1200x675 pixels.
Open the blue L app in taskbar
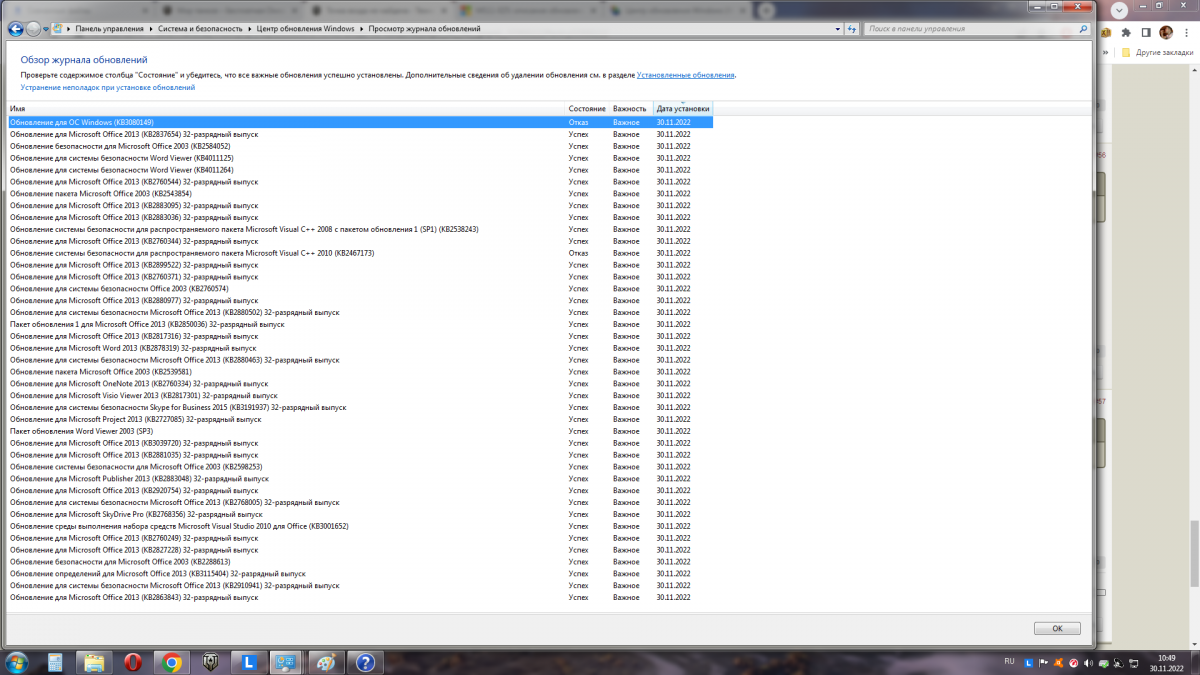[x=249, y=662]
